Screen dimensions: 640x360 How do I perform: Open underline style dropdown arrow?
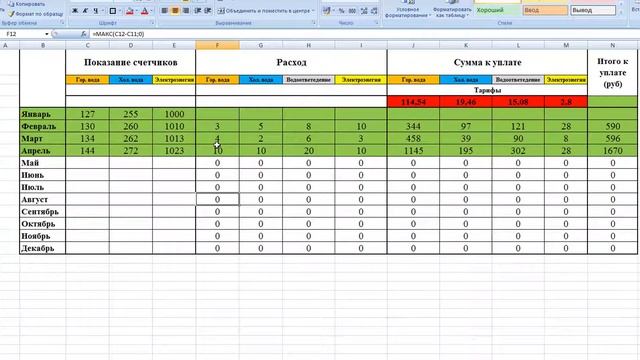102,11
